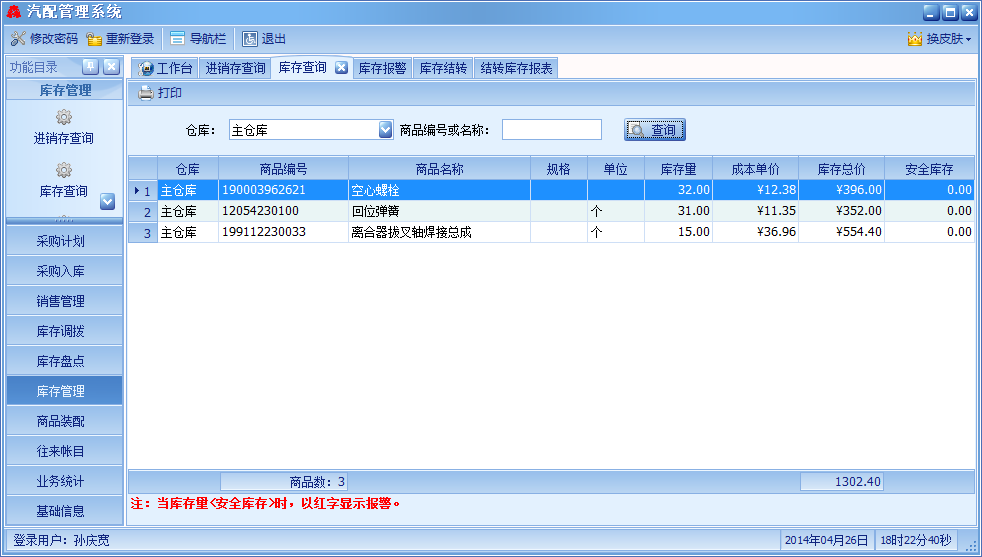This screenshot has width=982, height=557.
Task: Click the 修改密码 change password icon
Action: (18, 39)
